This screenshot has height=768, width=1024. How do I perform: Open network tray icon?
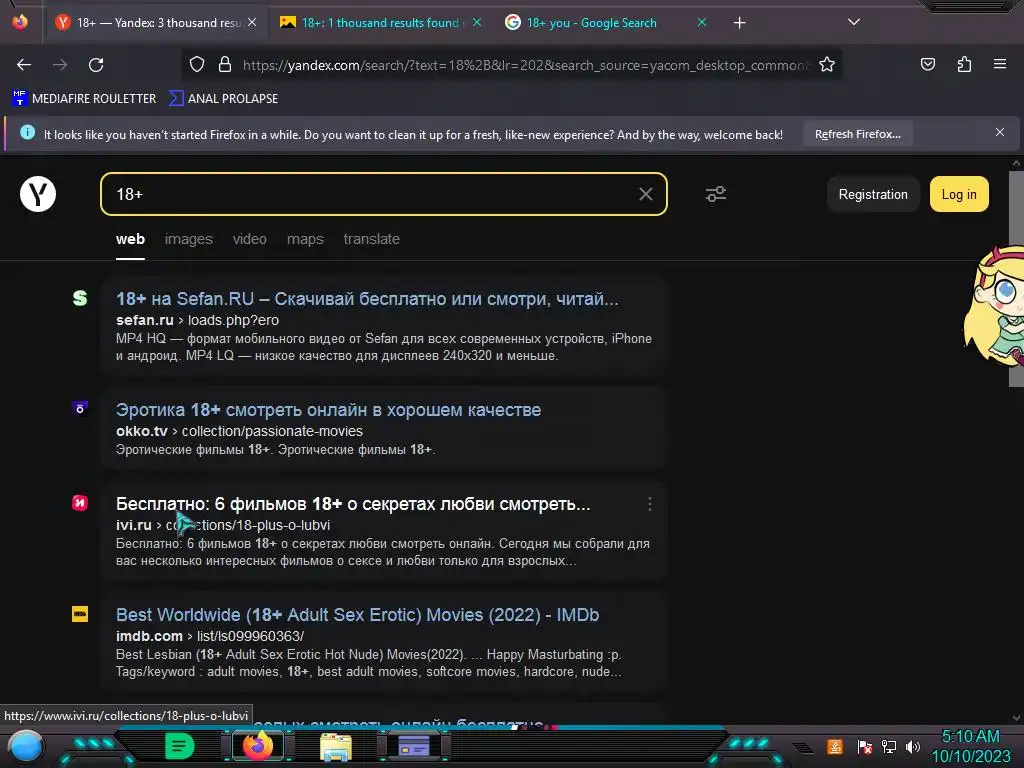pyautogui.click(x=889, y=746)
